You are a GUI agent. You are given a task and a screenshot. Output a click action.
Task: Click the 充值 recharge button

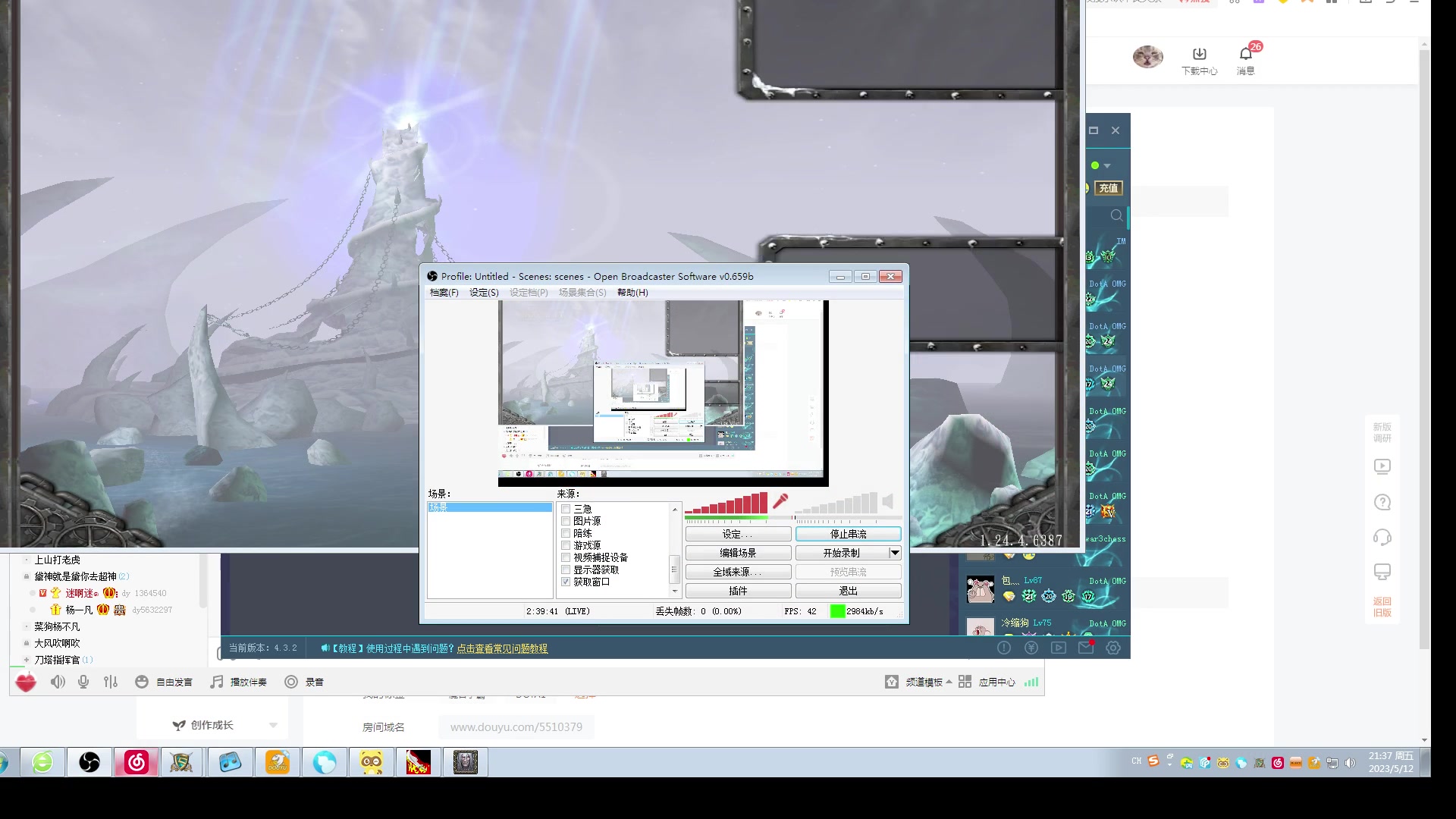pyautogui.click(x=1108, y=188)
